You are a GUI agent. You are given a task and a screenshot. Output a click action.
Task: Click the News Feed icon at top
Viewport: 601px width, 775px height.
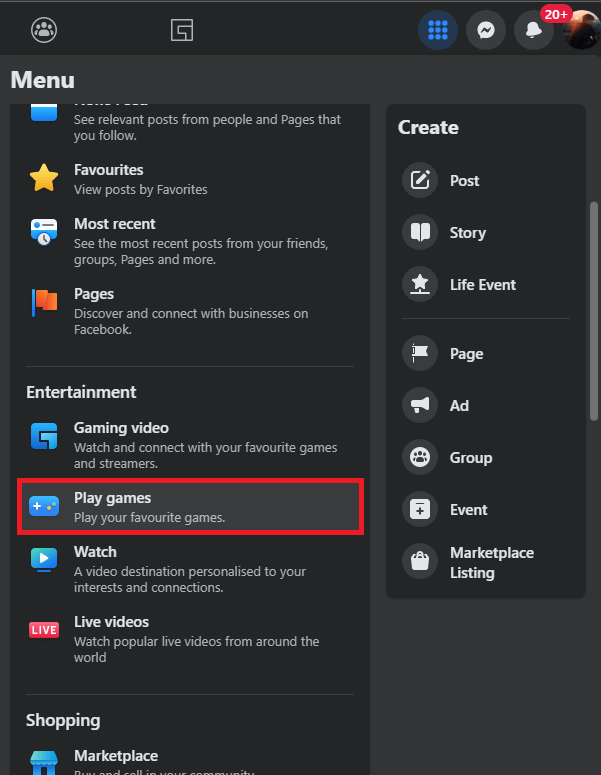click(44, 112)
